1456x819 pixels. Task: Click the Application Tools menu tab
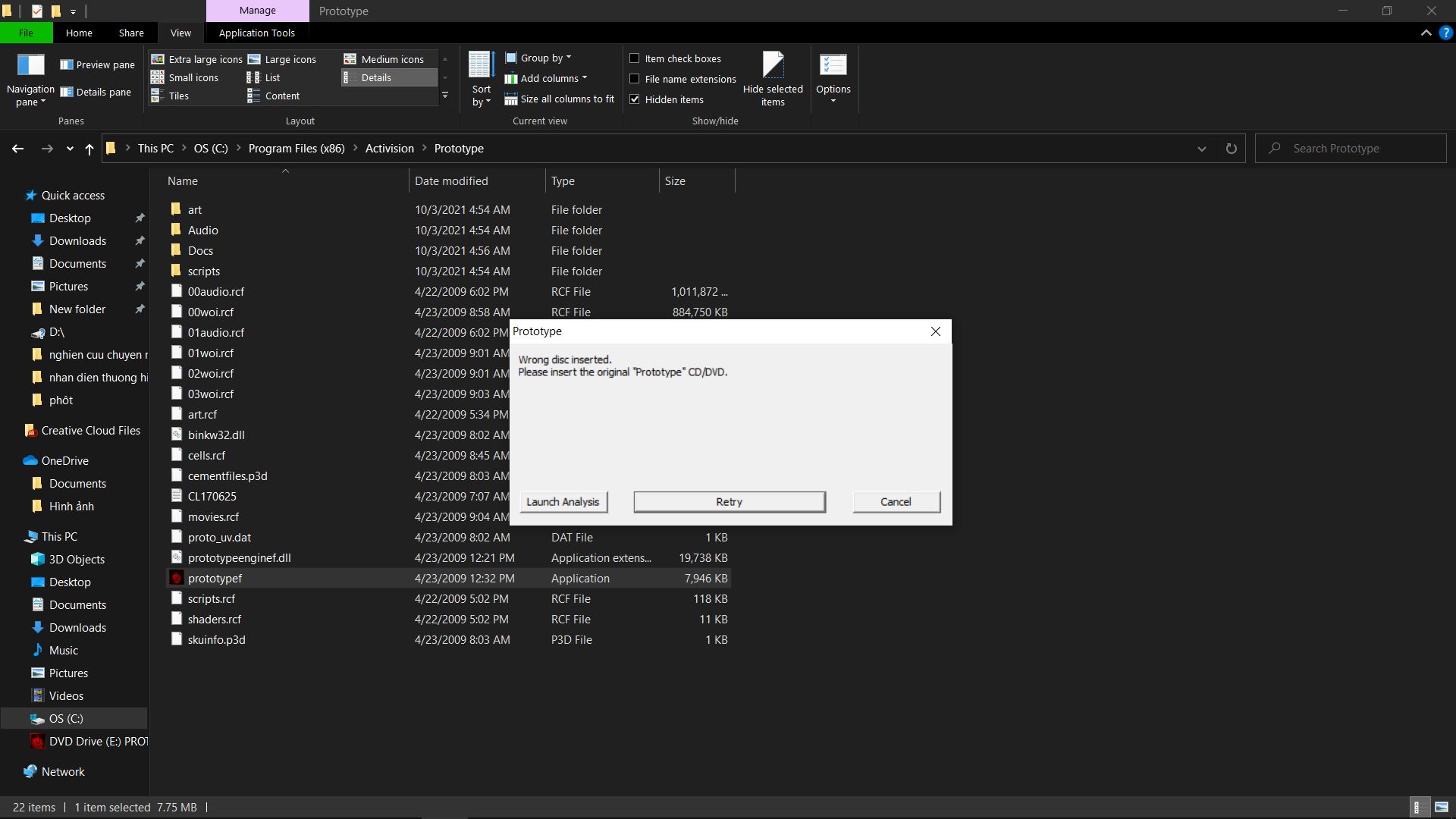coord(257,32)
